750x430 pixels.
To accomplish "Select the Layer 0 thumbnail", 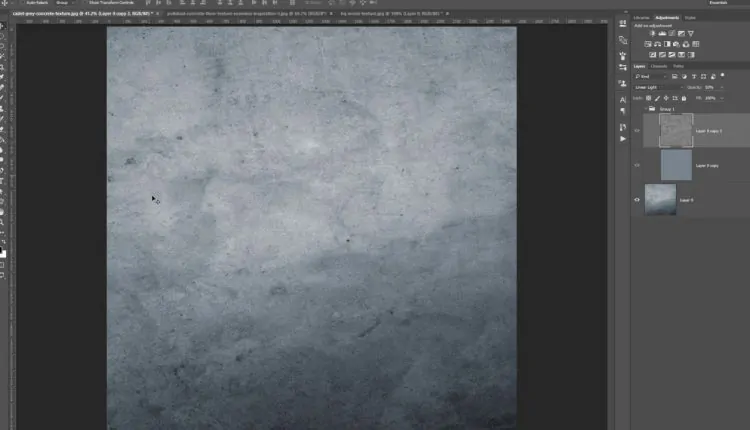I will tap(660, 199).
